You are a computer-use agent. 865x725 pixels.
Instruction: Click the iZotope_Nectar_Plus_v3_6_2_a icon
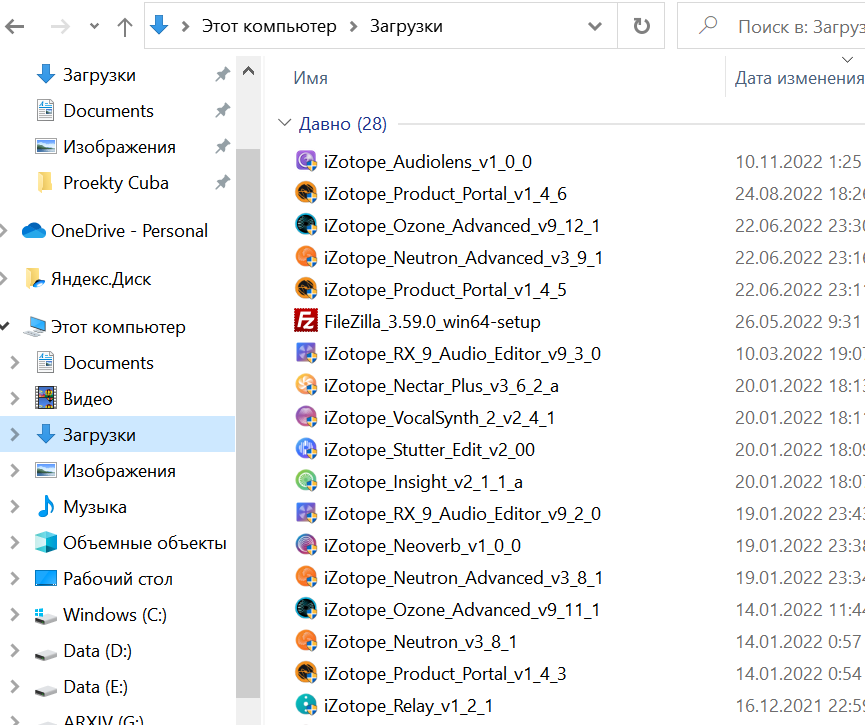click(306, 385)
